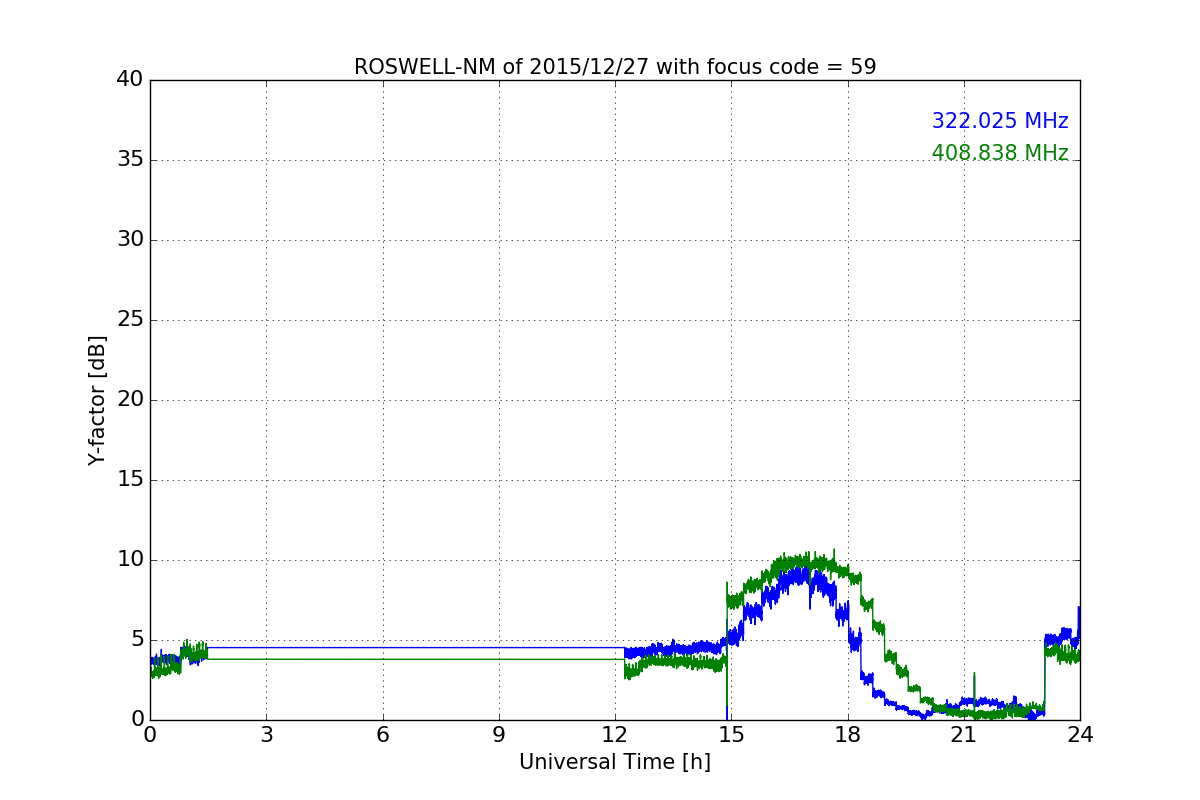Screen dimensions: 1200x800
Task: Click the y-axis tick label "35"
Action: [130, 160]
